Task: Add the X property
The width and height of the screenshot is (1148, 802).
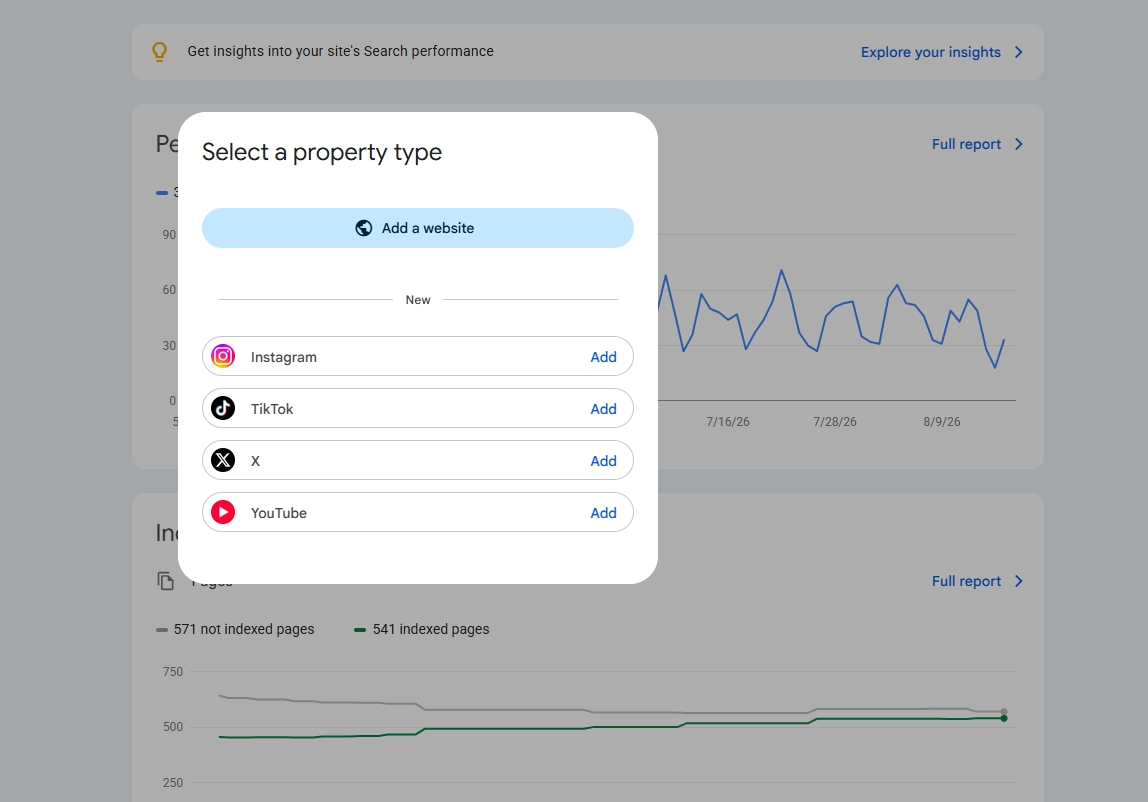Action: (x=603, y=461)
